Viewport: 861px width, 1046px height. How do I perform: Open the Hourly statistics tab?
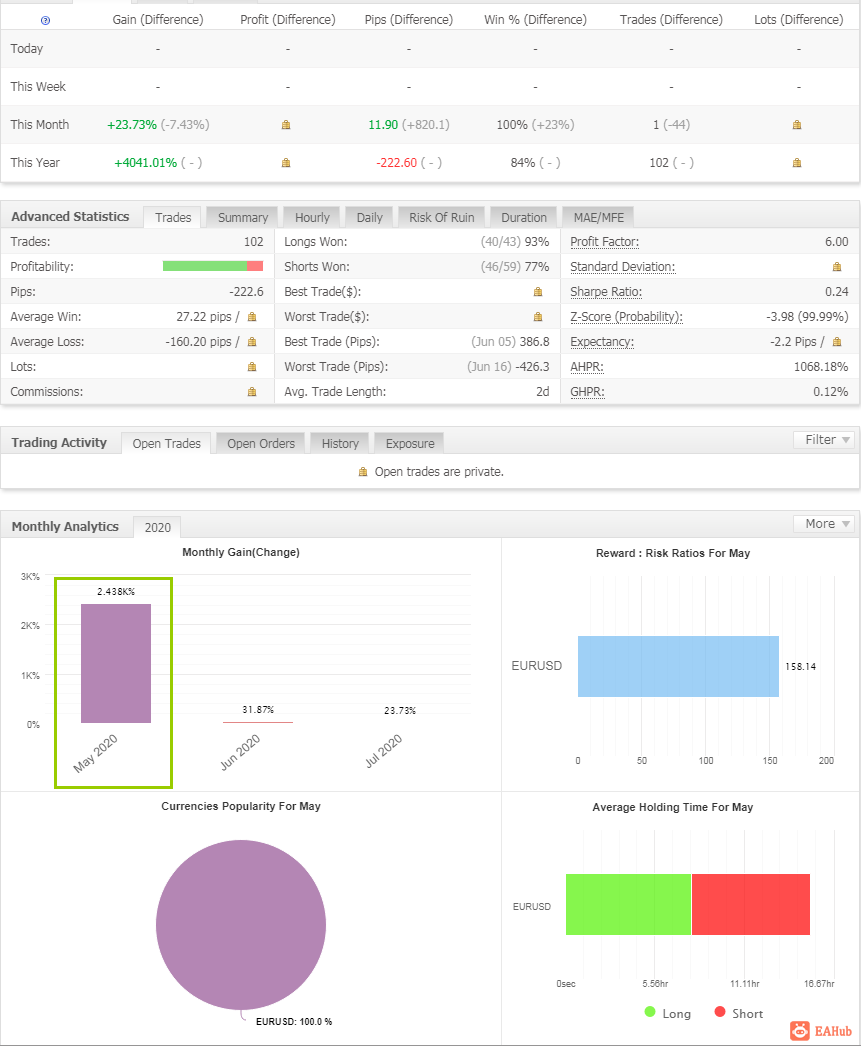pos(312,217)
